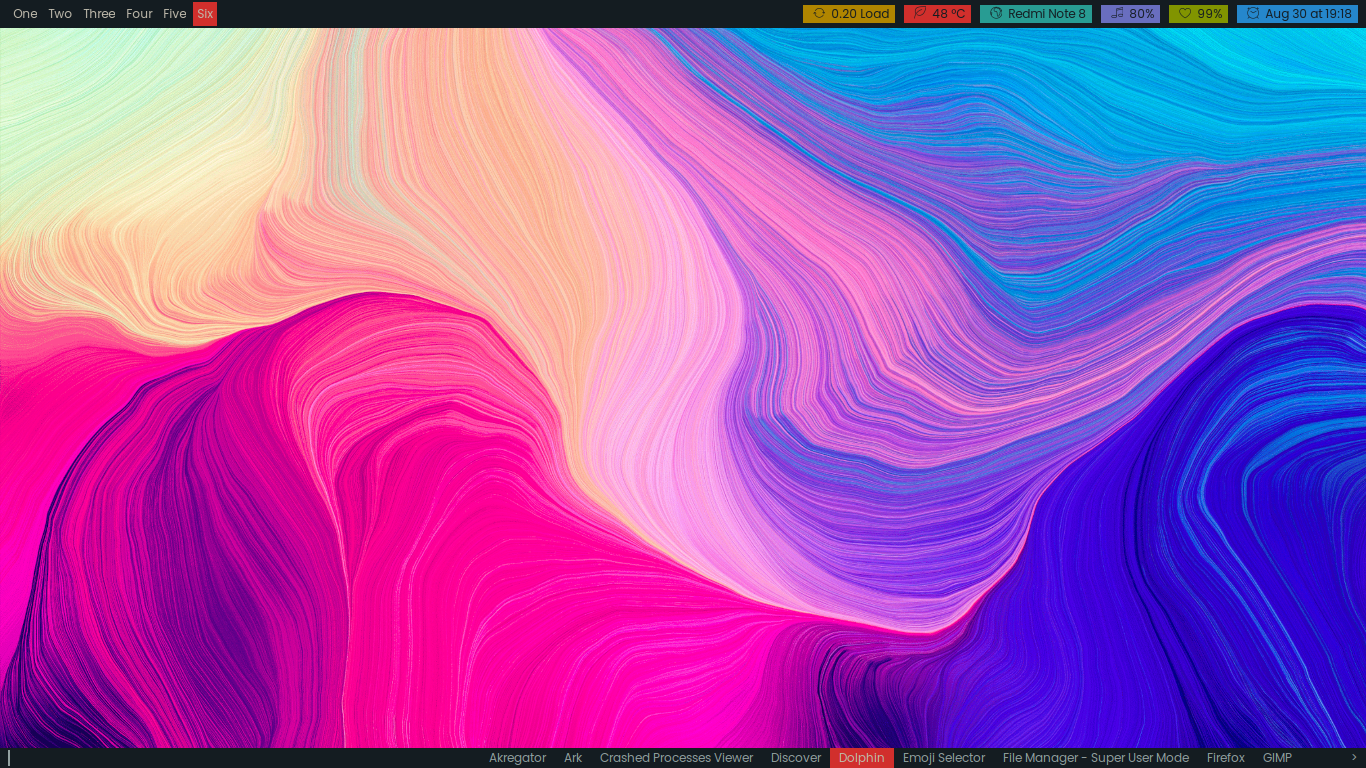Click the music note volume icon
The height and width of the screenshot is (768, 1366).
1117,14
